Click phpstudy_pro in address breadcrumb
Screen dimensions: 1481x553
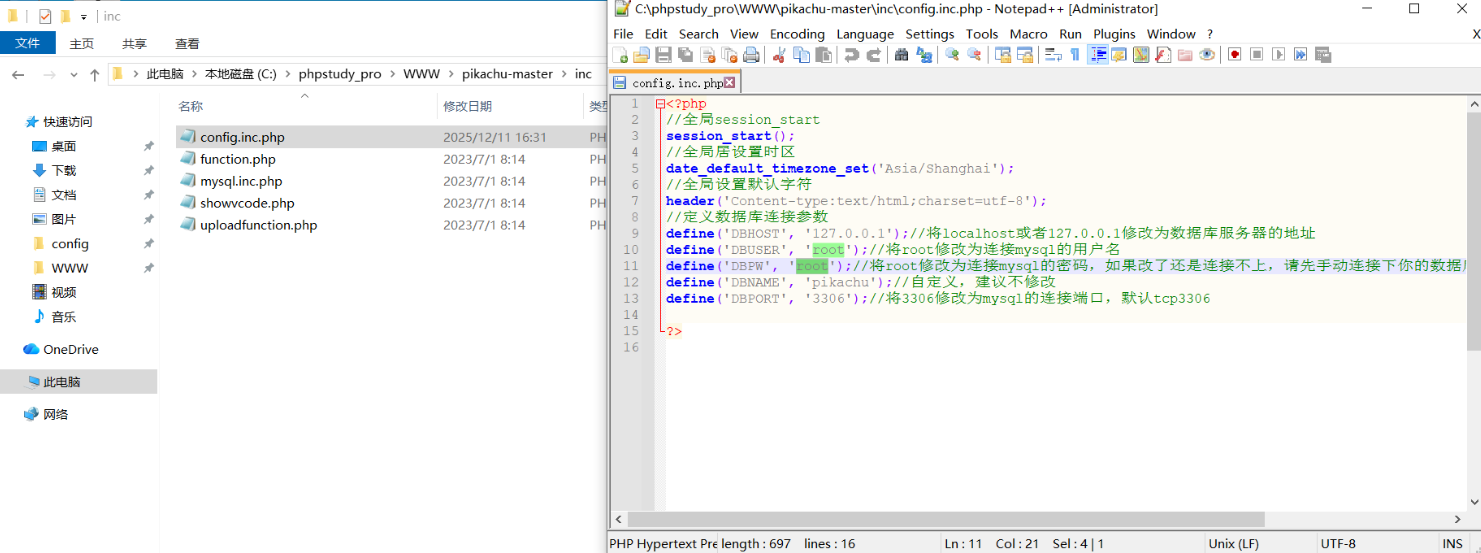pyautogui.click(x=340, y=74)
